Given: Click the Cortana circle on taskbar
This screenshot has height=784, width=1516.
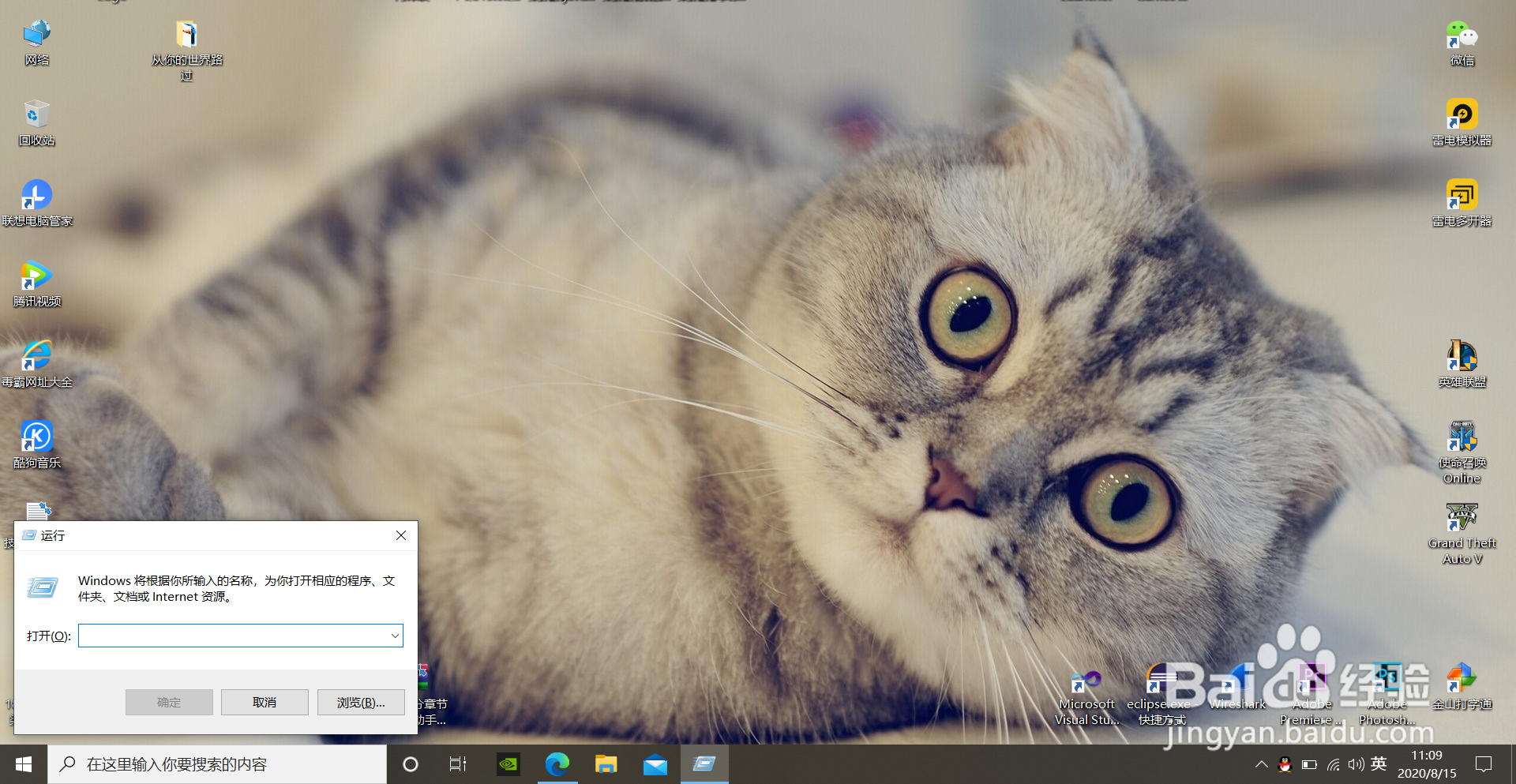Looking at the screenshot, I should 411,764.
